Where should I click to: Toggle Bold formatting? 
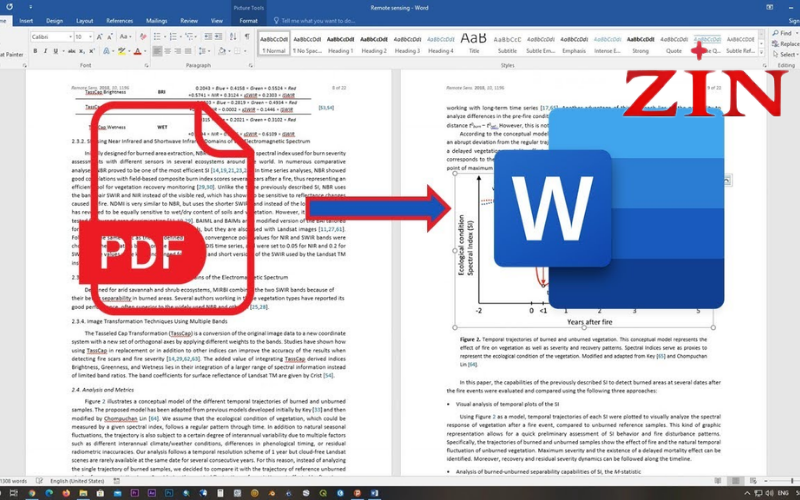tap(35, 51)
